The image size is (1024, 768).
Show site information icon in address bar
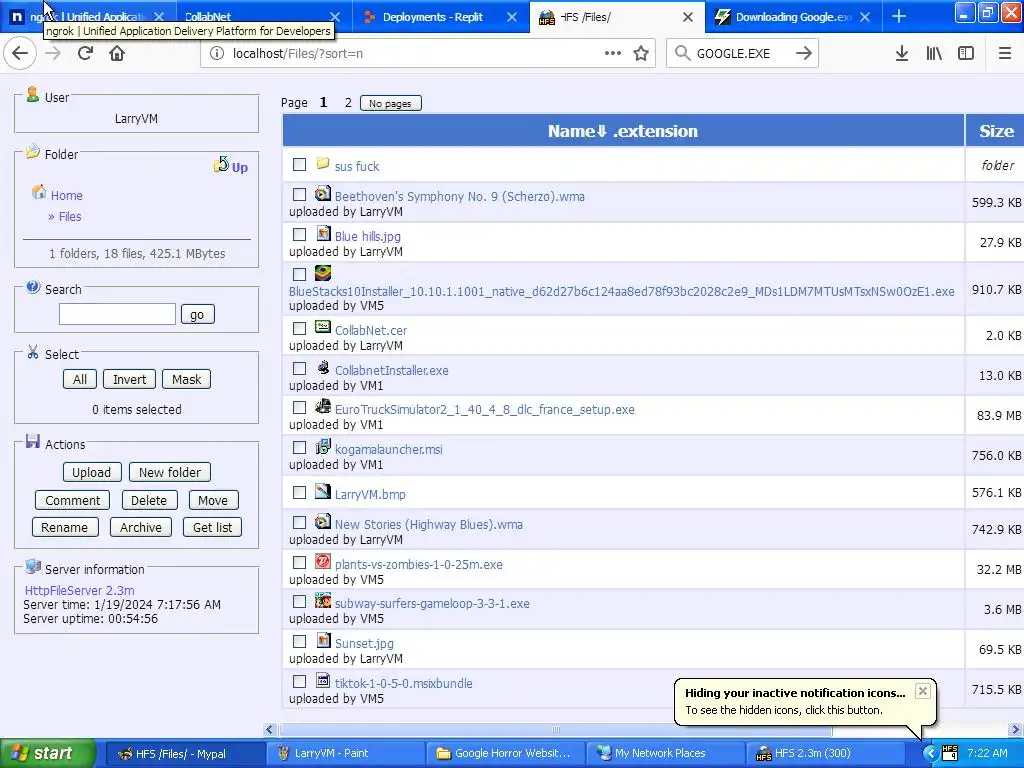217,54
